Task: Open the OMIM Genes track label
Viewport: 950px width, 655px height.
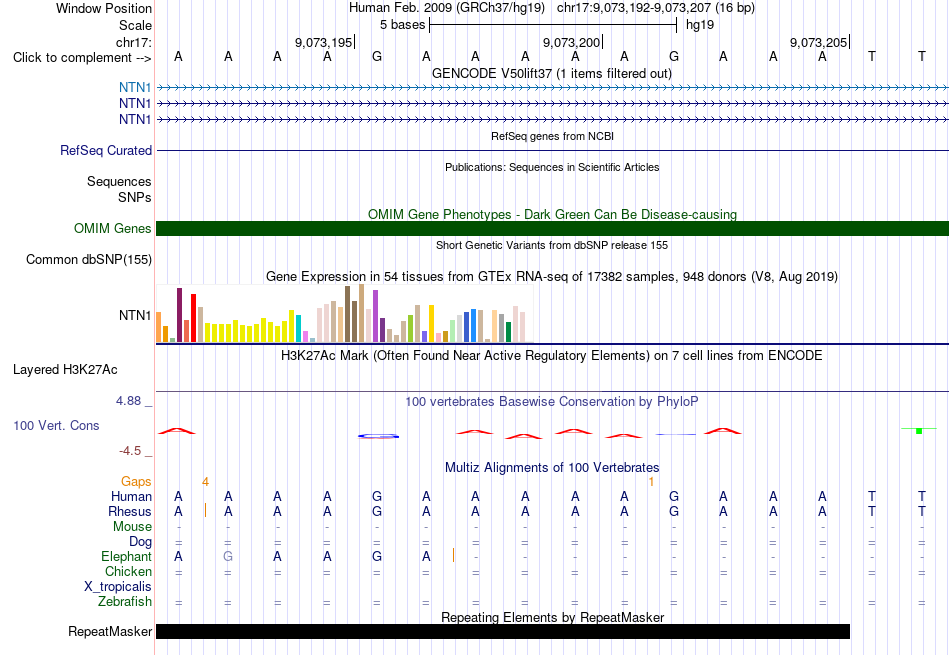Action: click(113, 228)
